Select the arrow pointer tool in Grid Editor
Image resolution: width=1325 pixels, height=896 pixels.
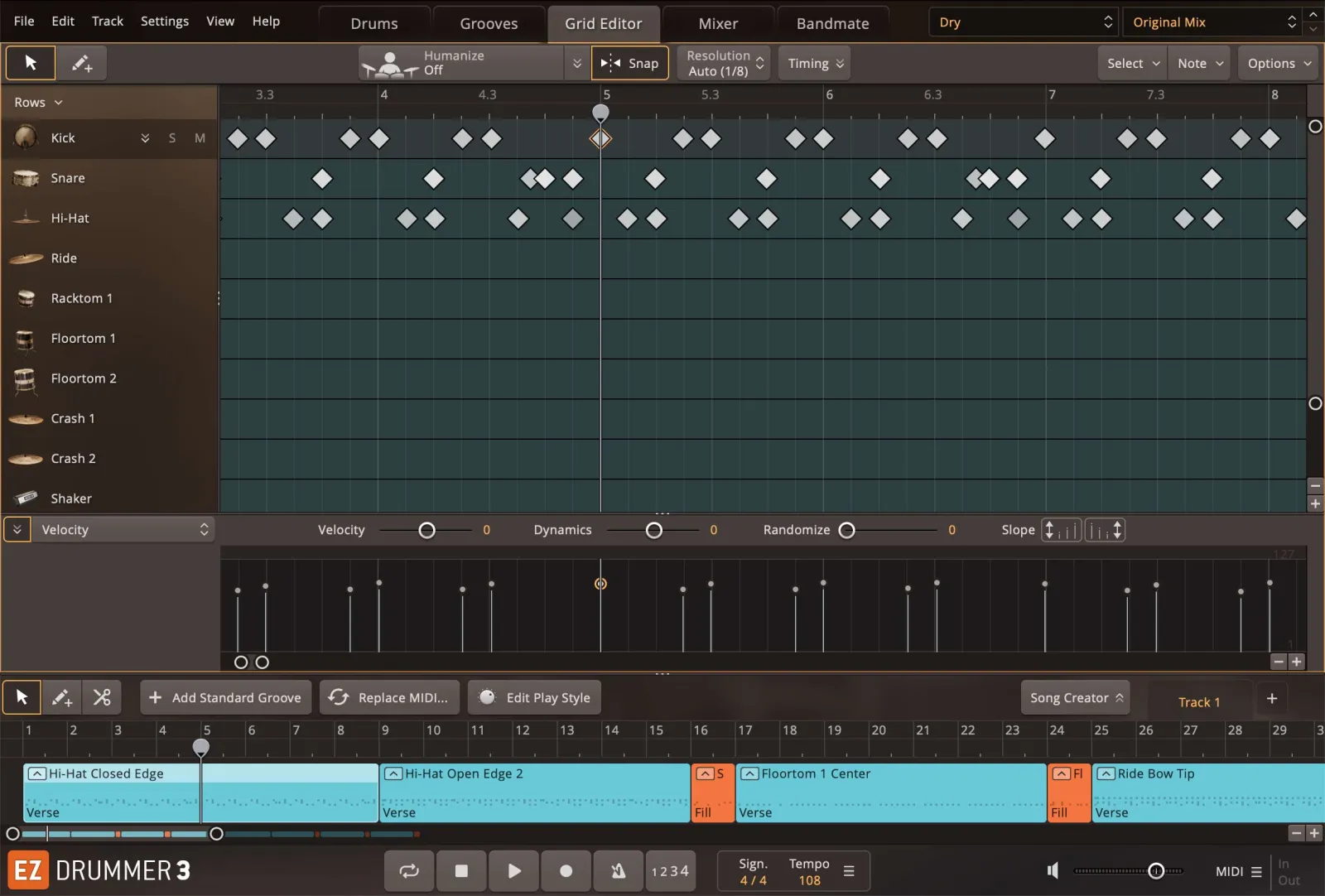(31, 63)
